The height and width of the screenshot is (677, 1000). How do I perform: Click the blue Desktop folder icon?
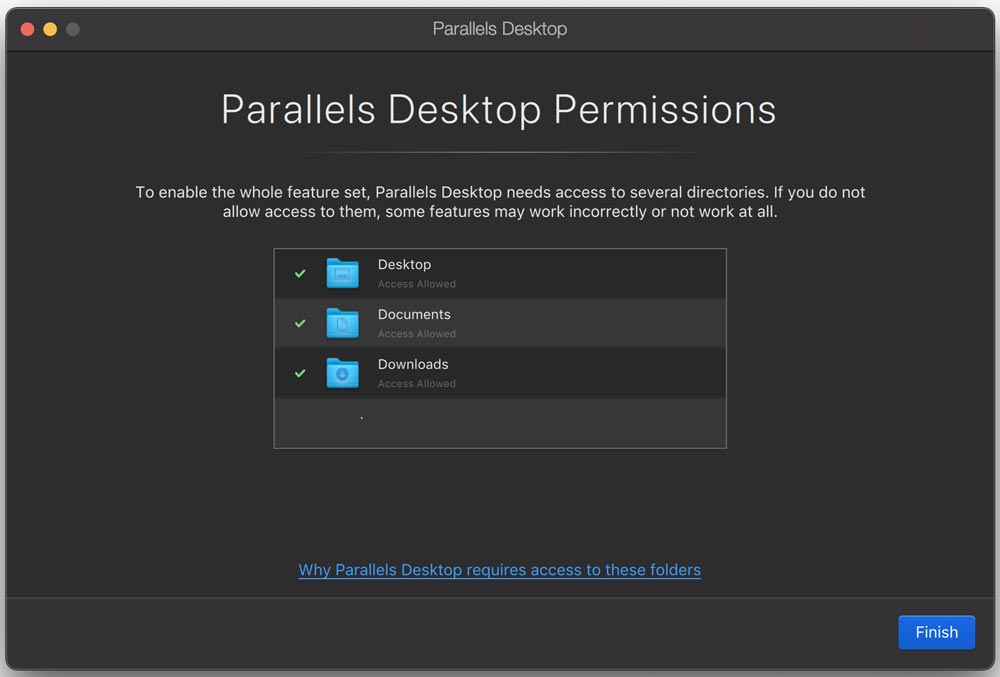pos(343,273)
